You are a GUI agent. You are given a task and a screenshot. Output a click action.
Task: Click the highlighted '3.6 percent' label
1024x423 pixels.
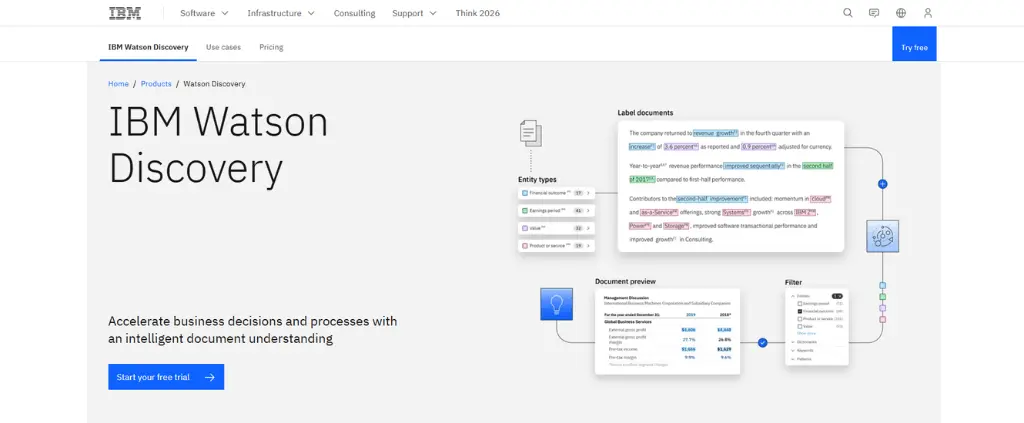[682, 147]
